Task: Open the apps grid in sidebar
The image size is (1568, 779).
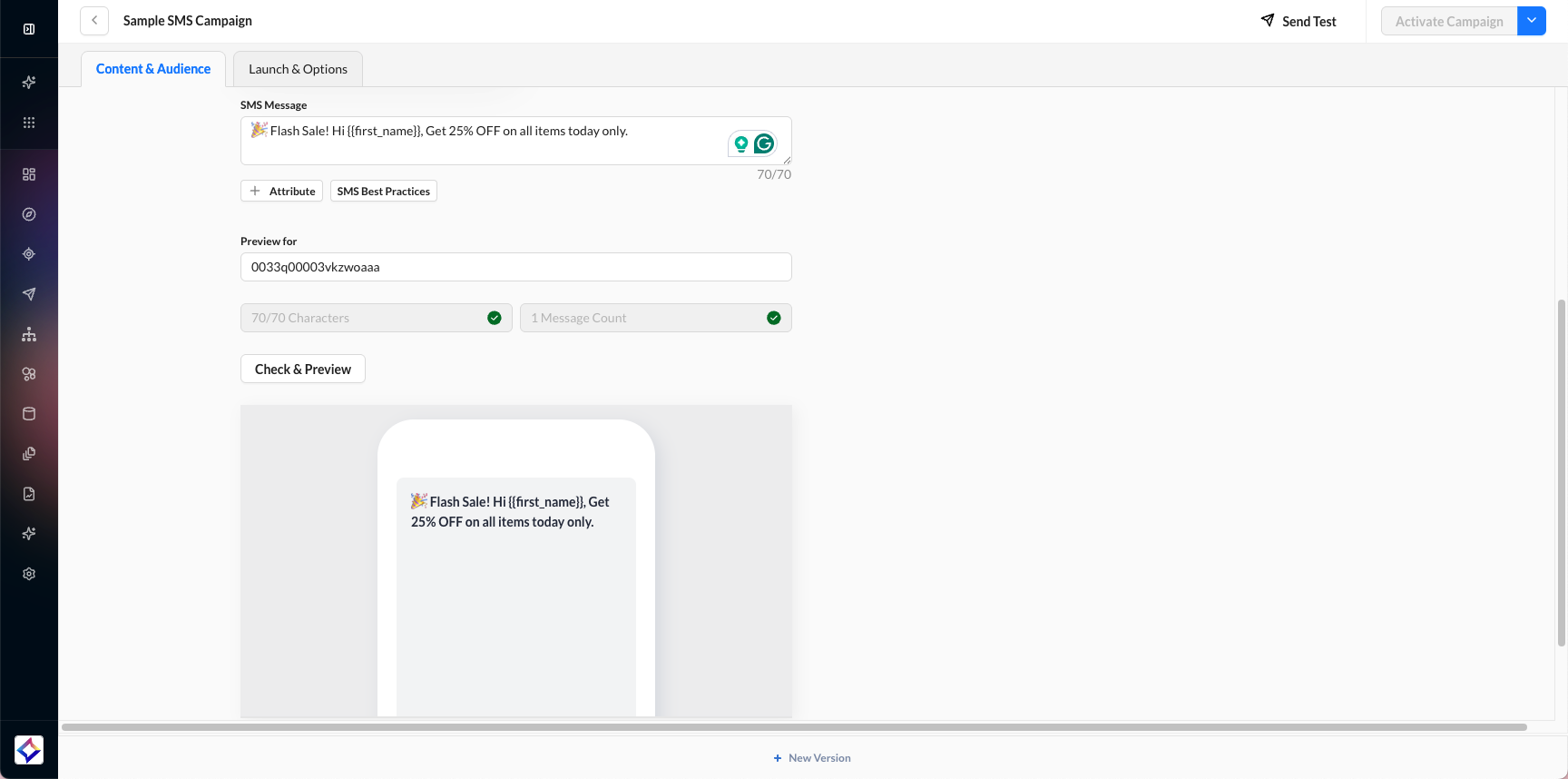Action: tap(29, 123)
